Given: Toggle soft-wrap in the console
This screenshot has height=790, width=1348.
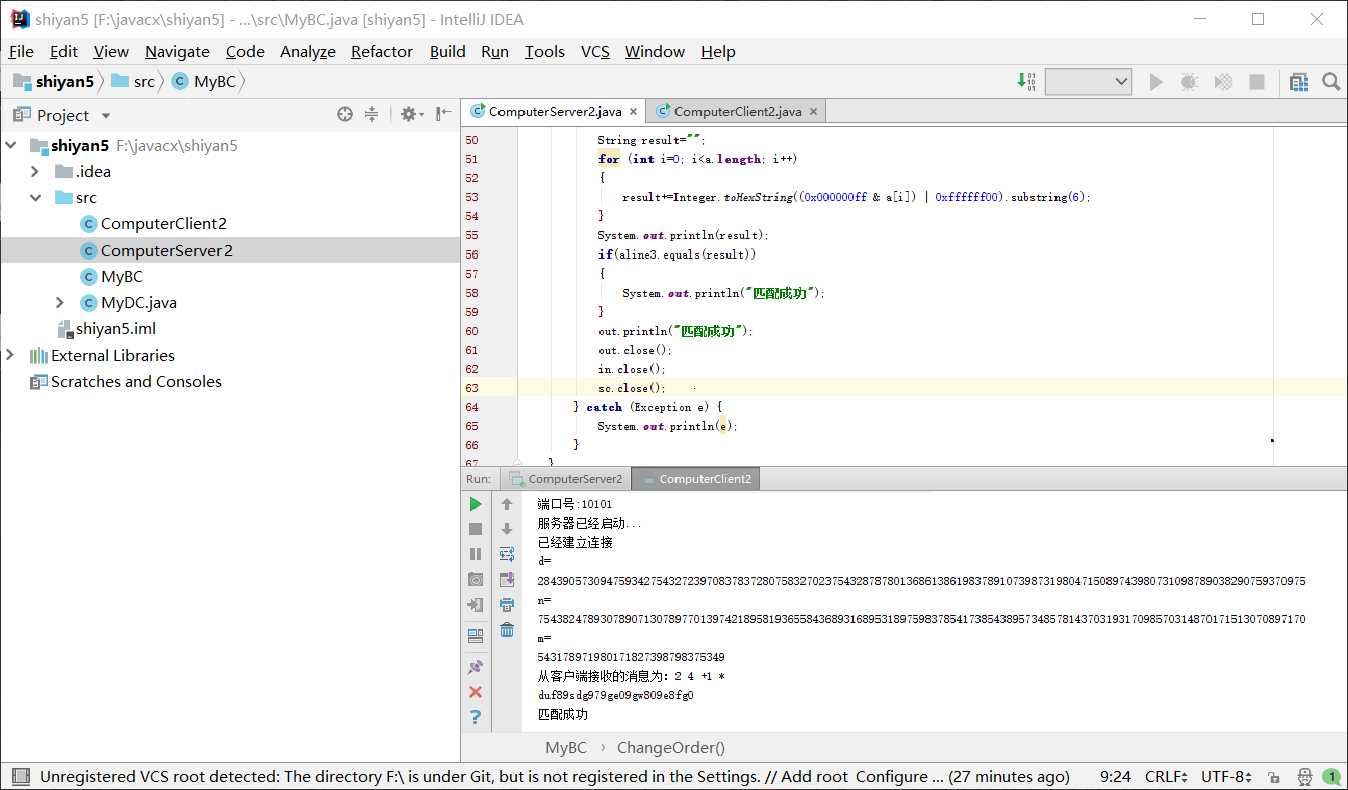Looking at the screenshot, I should coord(507,554).
